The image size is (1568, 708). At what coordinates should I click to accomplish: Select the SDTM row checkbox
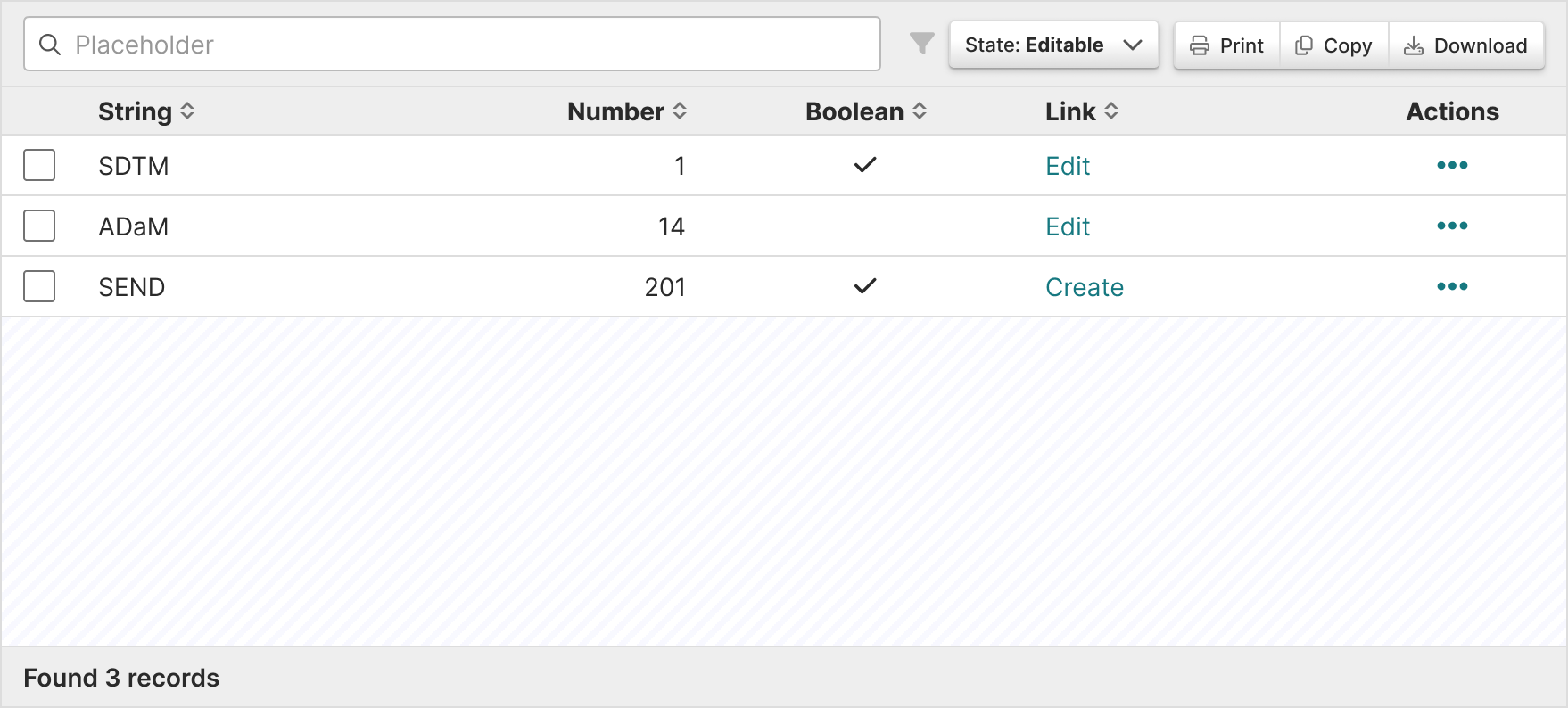(39, 165)
